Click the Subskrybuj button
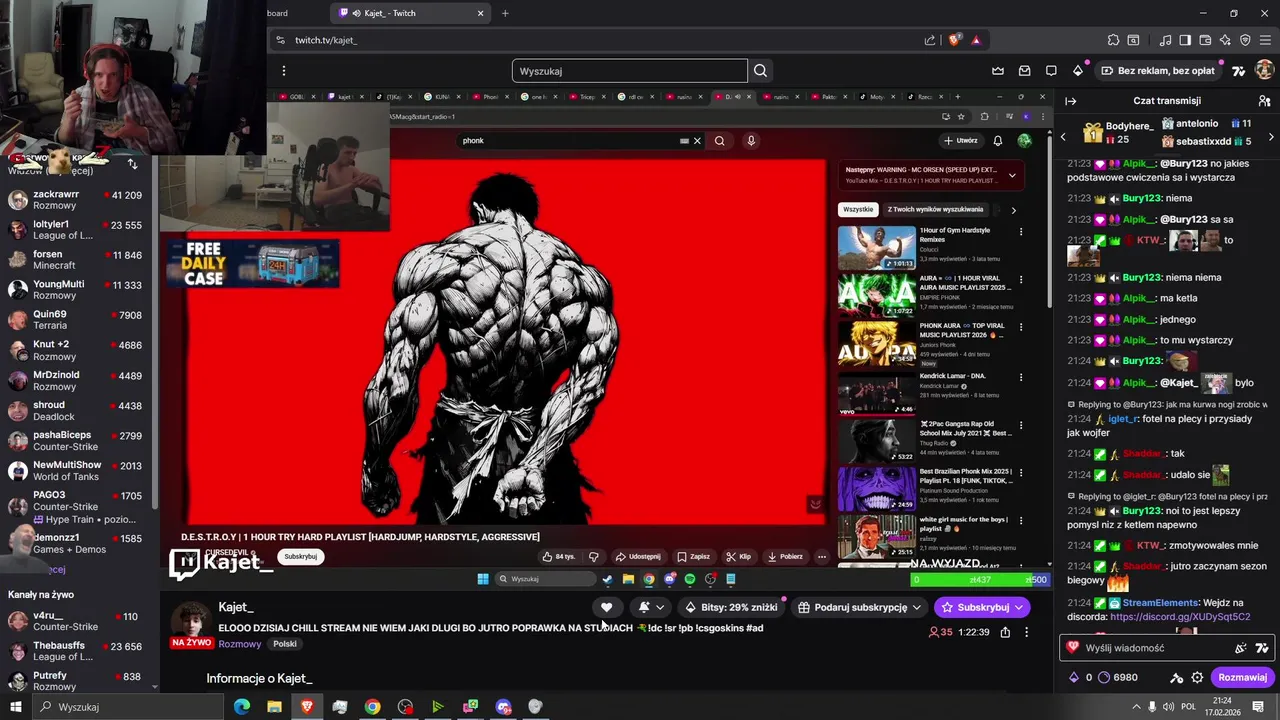Image resolution: width=1280 pixels, height=720 pixels. click(983, 607)
